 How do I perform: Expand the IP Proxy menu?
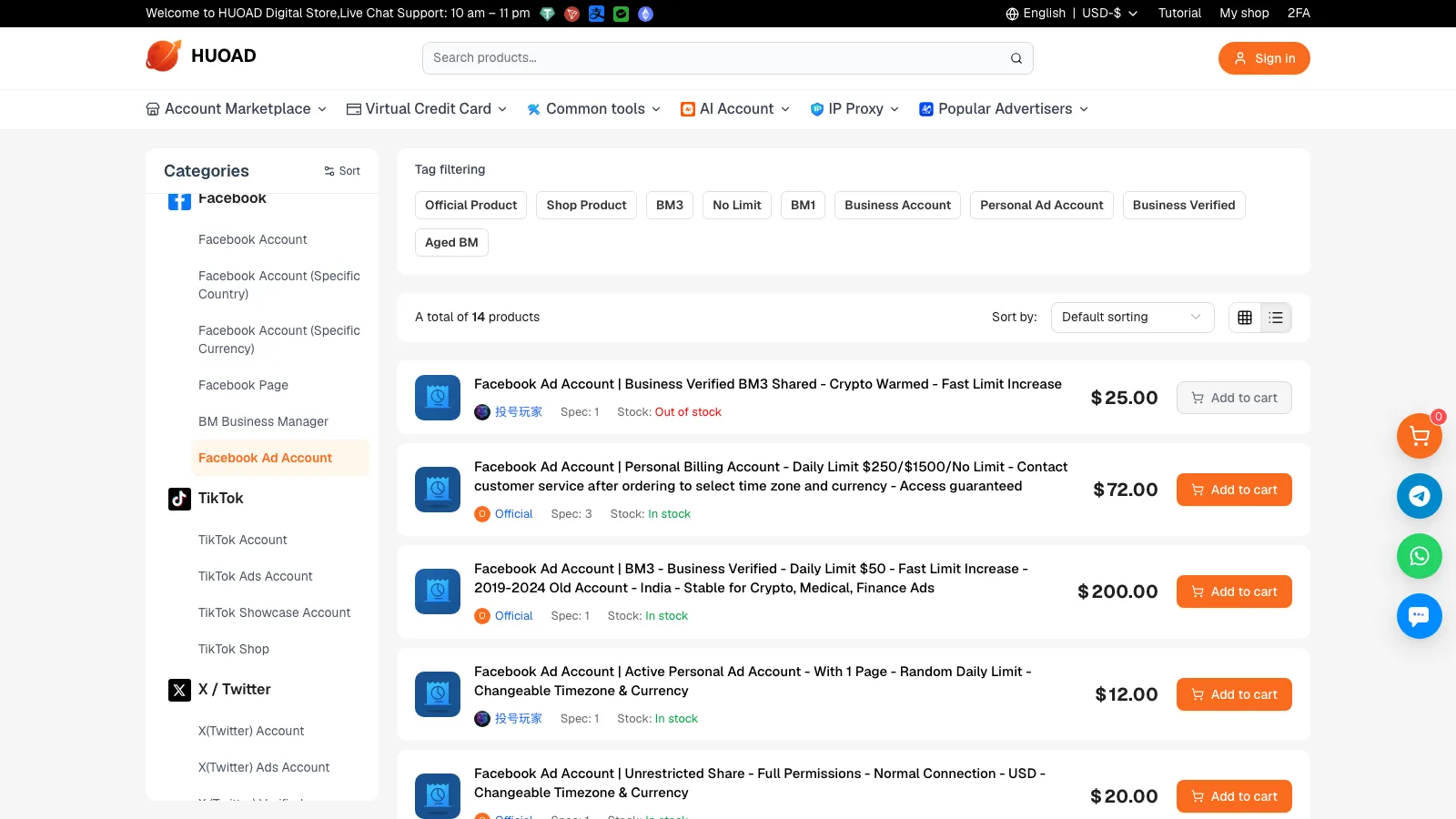[854, 109]
